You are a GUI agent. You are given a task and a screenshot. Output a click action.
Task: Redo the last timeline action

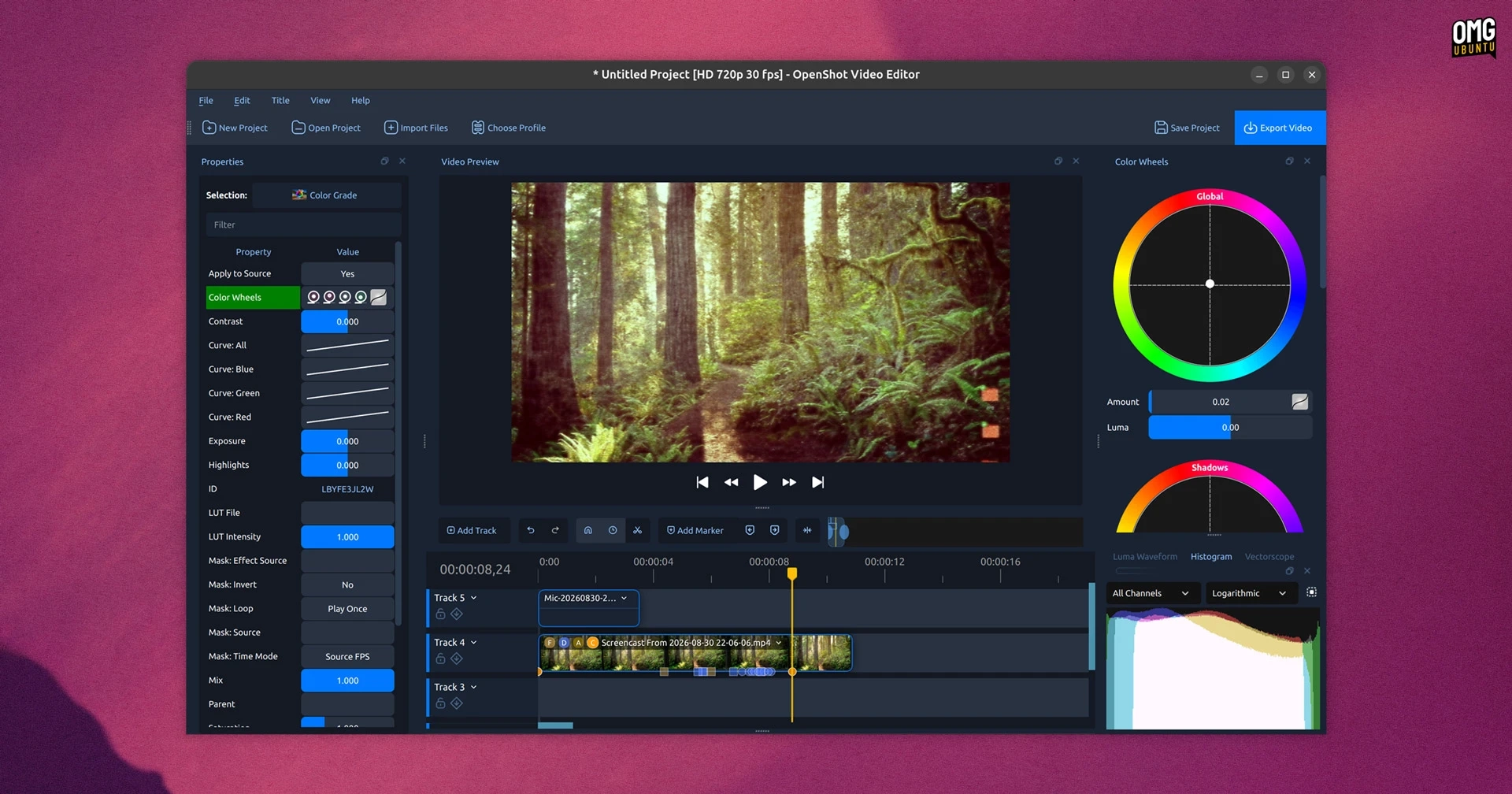[x=555, y=530]
